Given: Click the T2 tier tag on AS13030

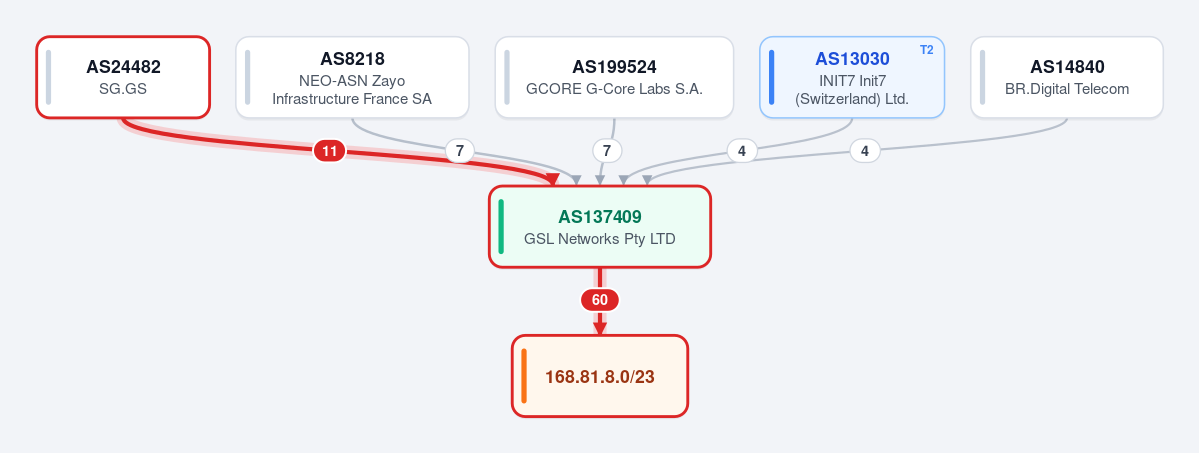Looking at the screenshot, I should pyautogui.click(x=927, y=50).
